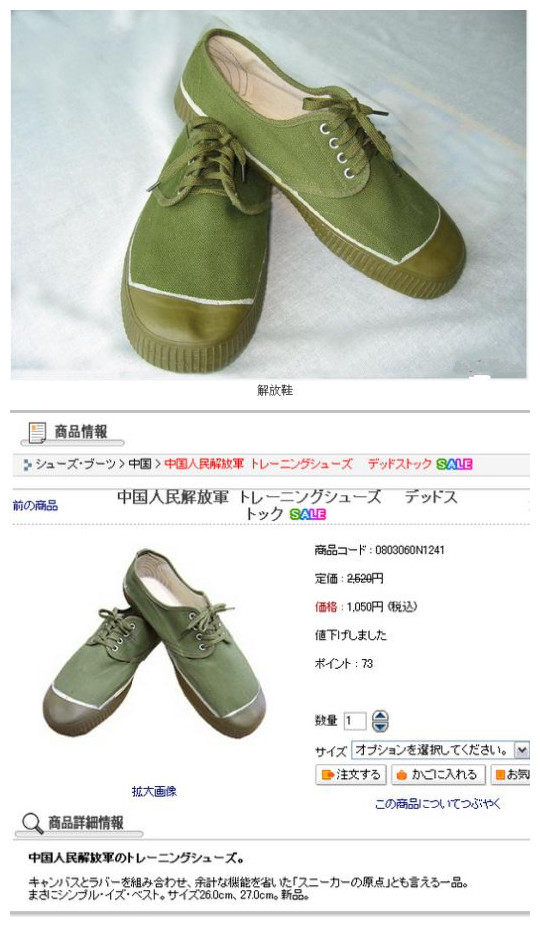
Task: Click the size dropdown arrow button
Action: [521, 750]
